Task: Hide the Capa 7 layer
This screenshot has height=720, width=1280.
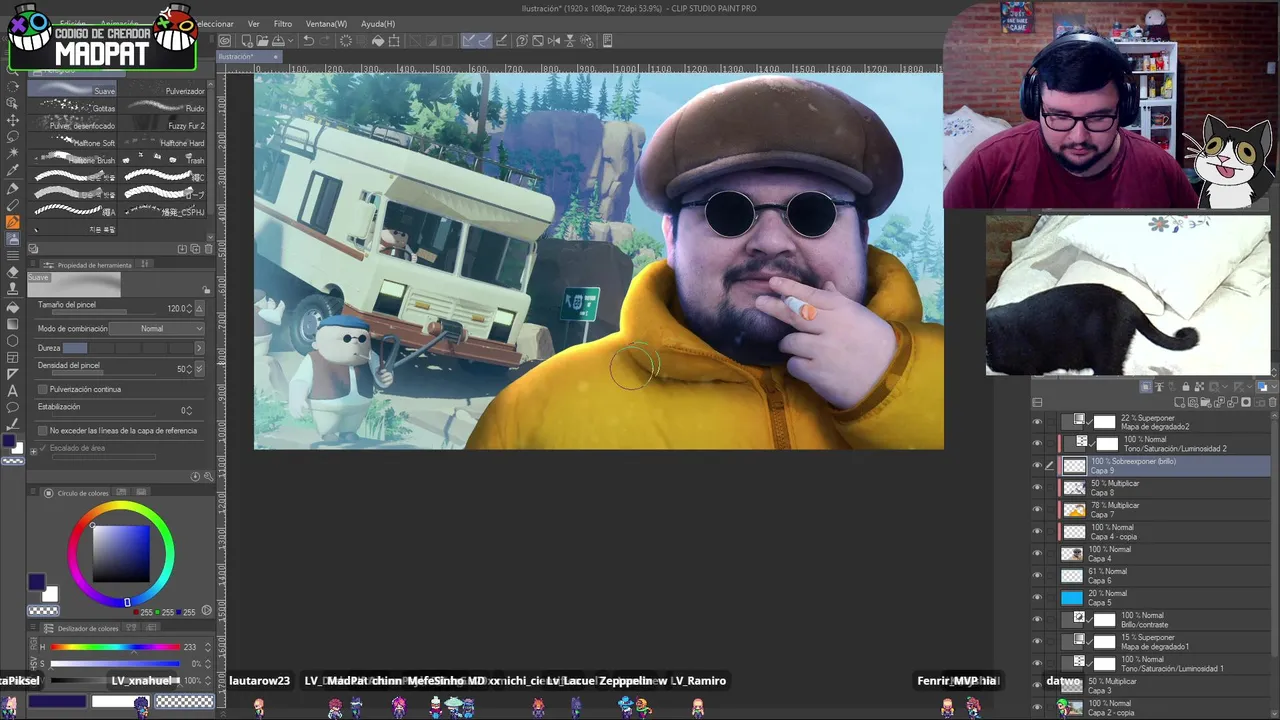Action: coord(1037,510)
